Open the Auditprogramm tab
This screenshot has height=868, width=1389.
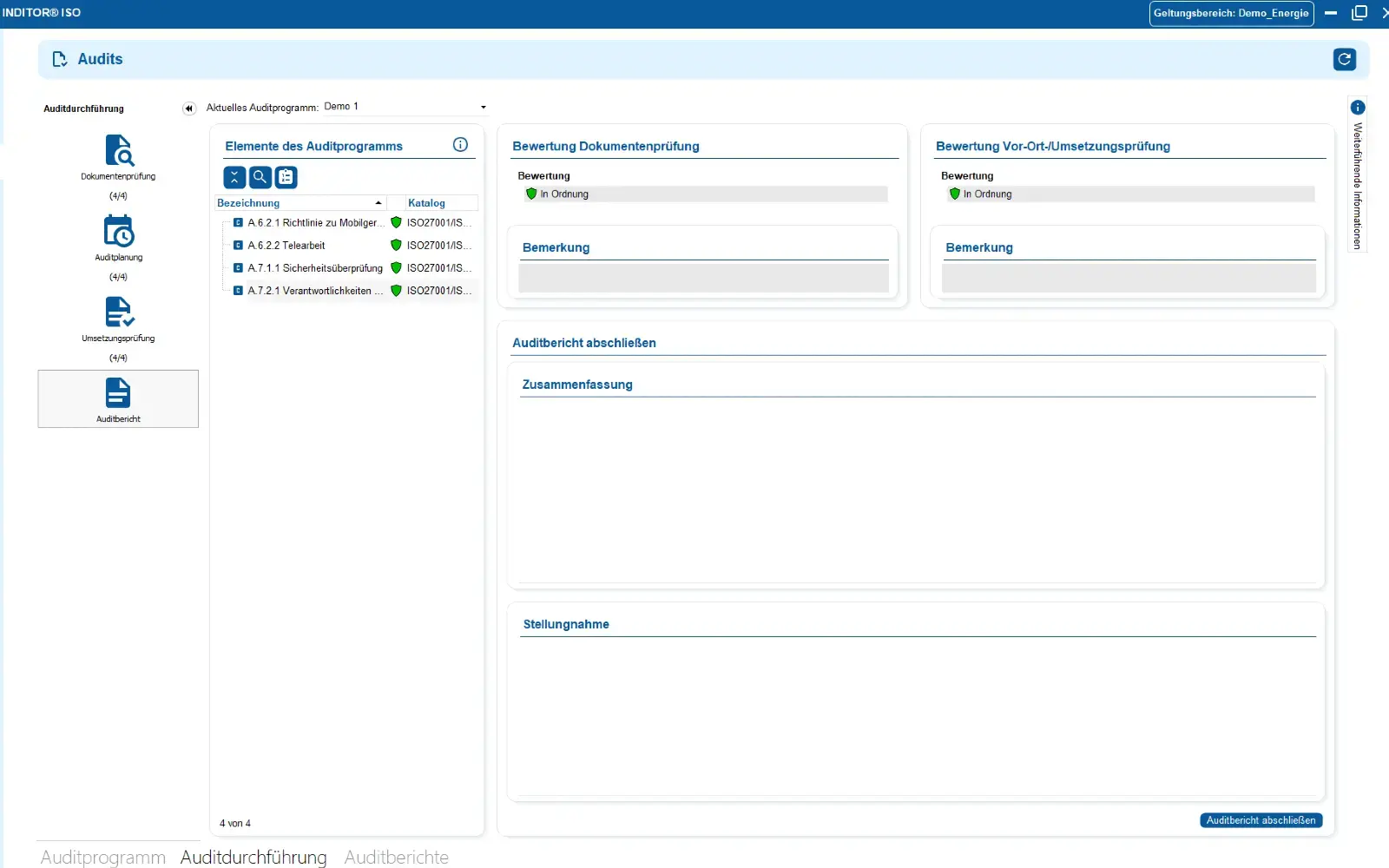102,858
